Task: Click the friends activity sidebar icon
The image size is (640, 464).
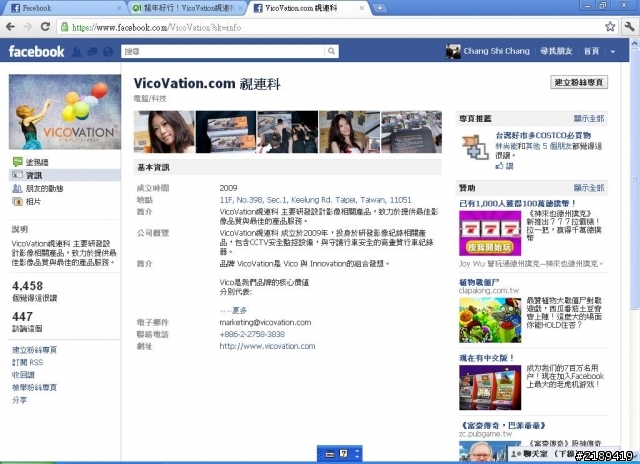Action: (18, 188)
